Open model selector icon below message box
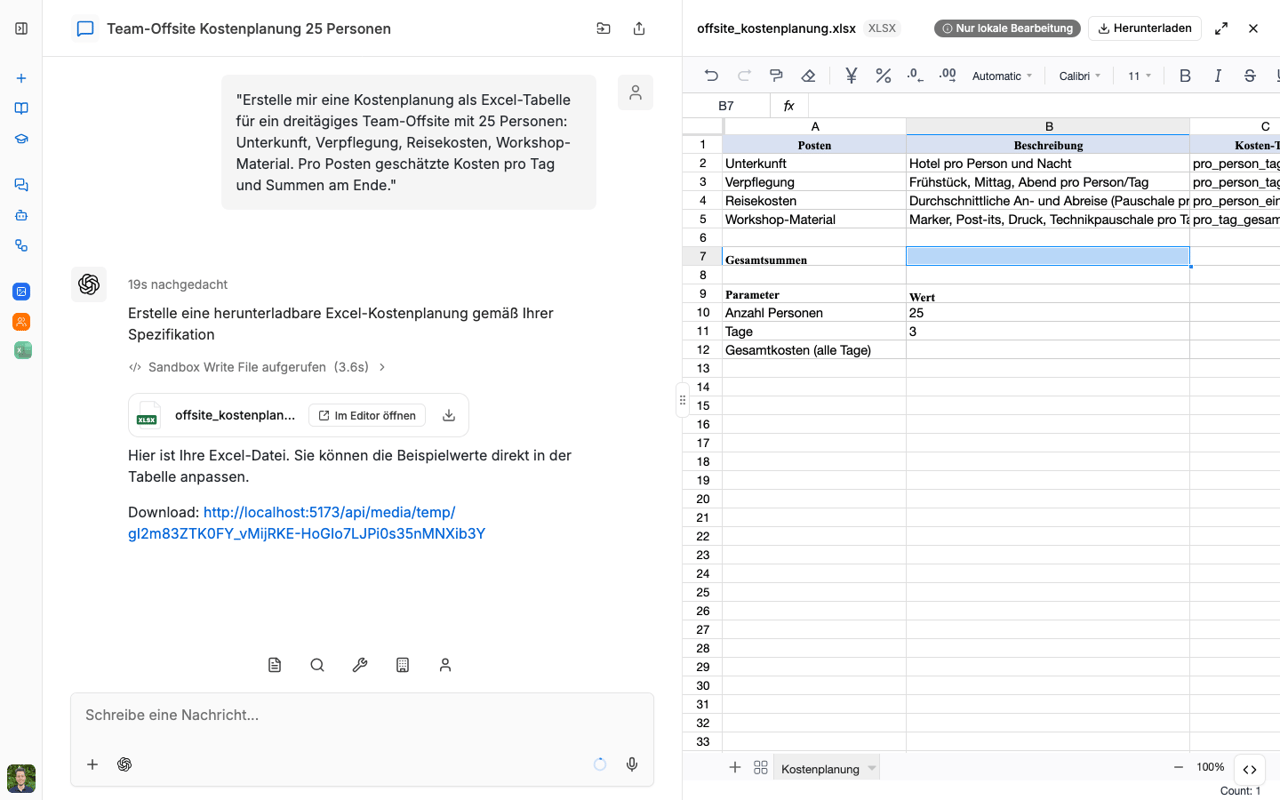Viewport: 1280px width, 800px height. pyautogui.click(x=124, y=764)
